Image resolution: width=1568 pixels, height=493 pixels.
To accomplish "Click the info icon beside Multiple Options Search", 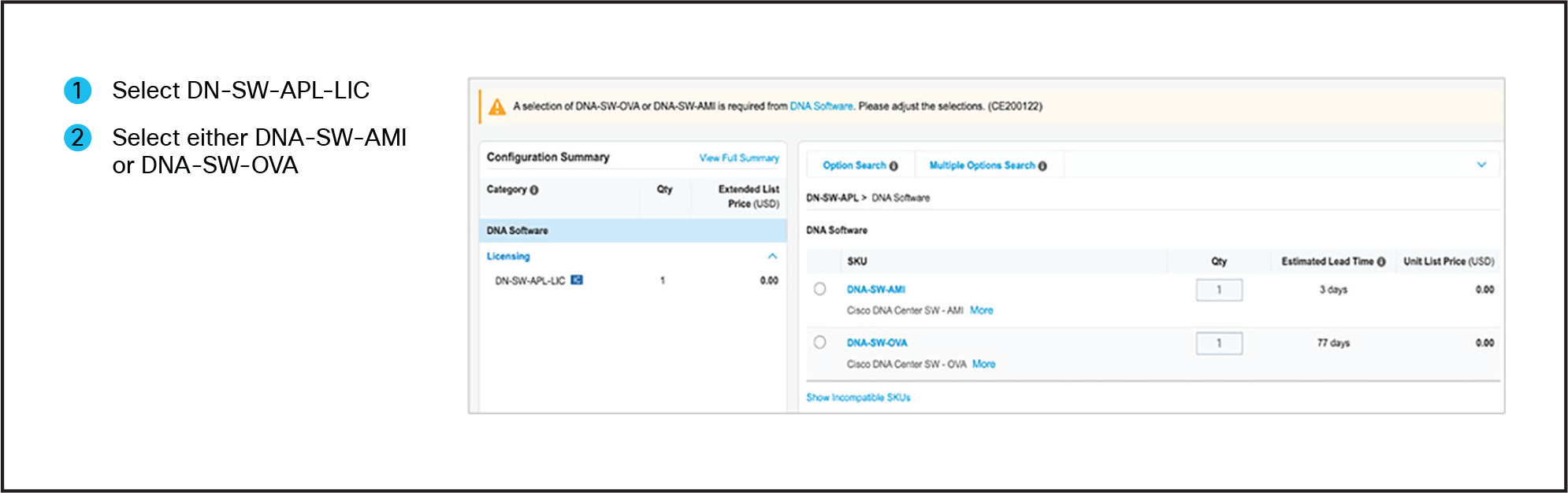I will pyautogui.click(x=1042, y=166).
